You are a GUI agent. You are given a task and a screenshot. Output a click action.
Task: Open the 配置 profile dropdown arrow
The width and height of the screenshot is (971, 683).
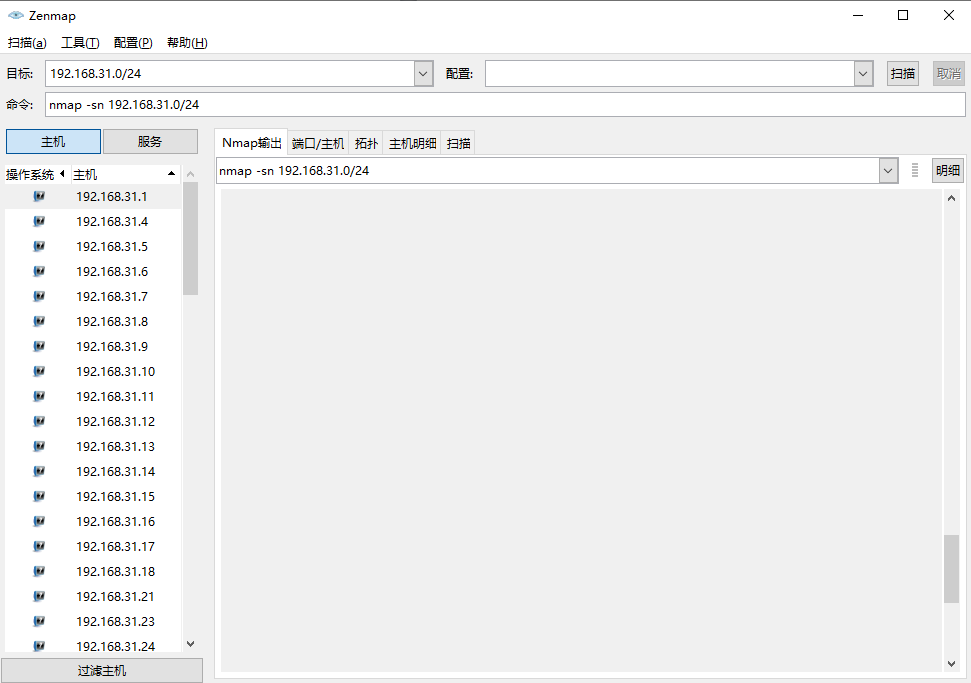click(x=863, y=74)
